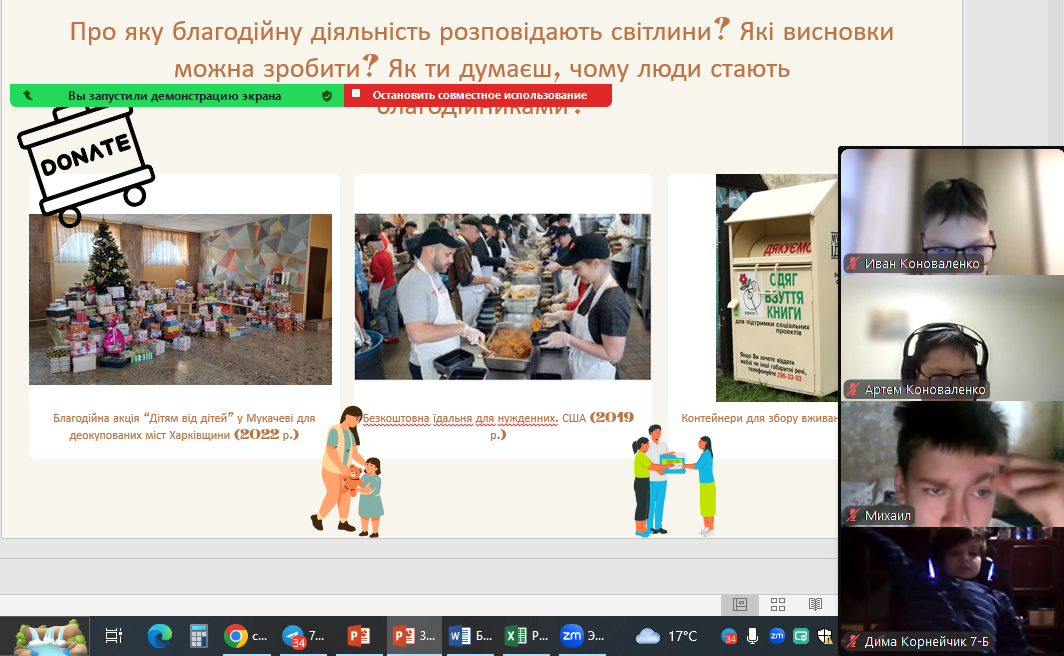Click the muted mic icon beside Иван Коноваленко
This screenshot has width=1064, height=656.
pos(853,263)
